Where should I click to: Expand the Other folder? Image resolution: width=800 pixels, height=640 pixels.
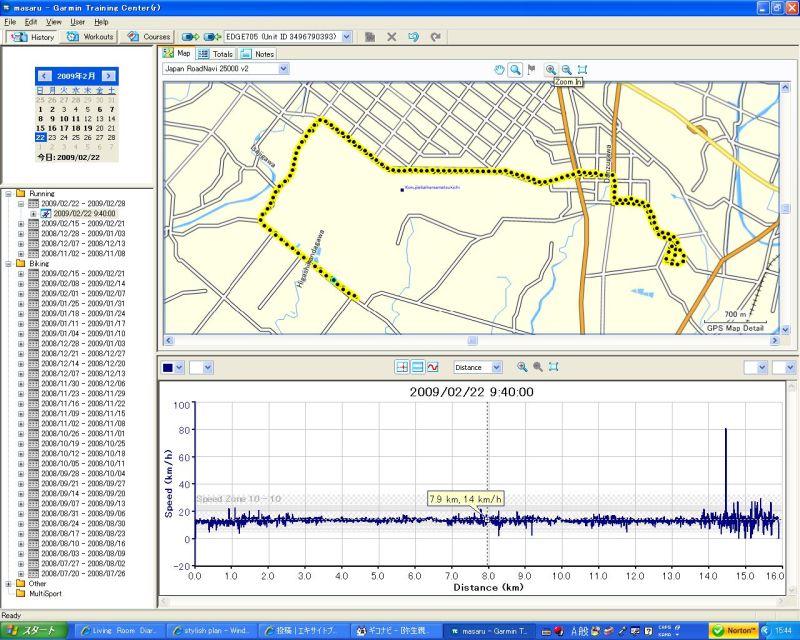[9, 584]
